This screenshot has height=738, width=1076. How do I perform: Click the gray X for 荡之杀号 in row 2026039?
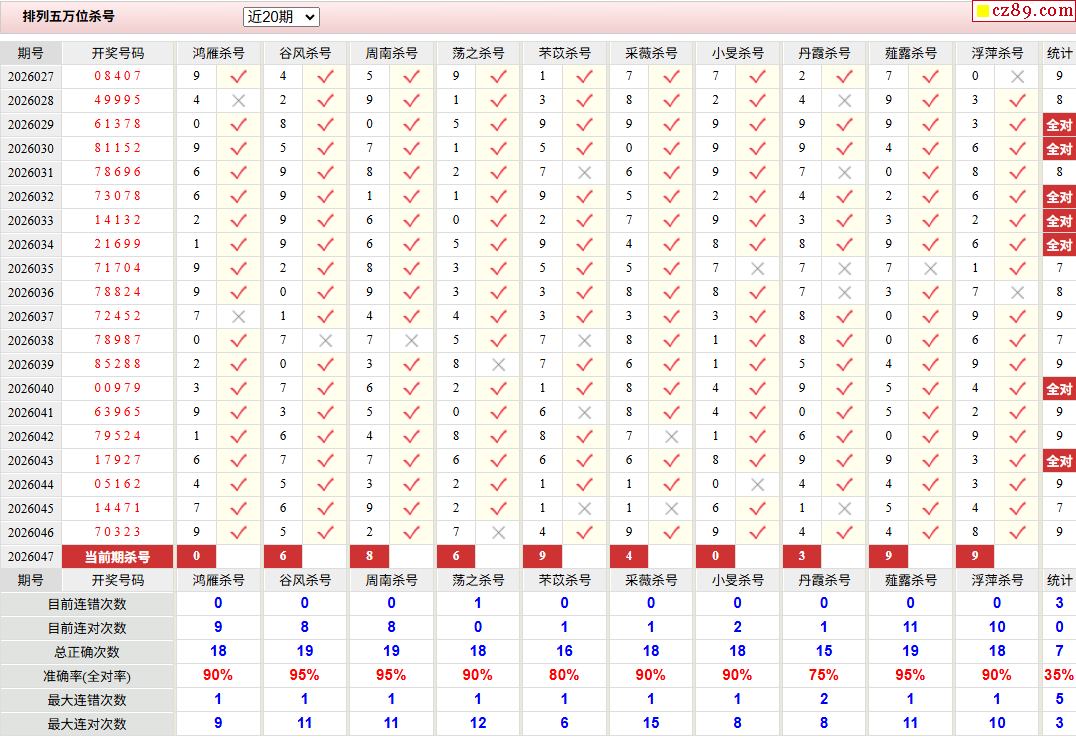click(498, 365)
